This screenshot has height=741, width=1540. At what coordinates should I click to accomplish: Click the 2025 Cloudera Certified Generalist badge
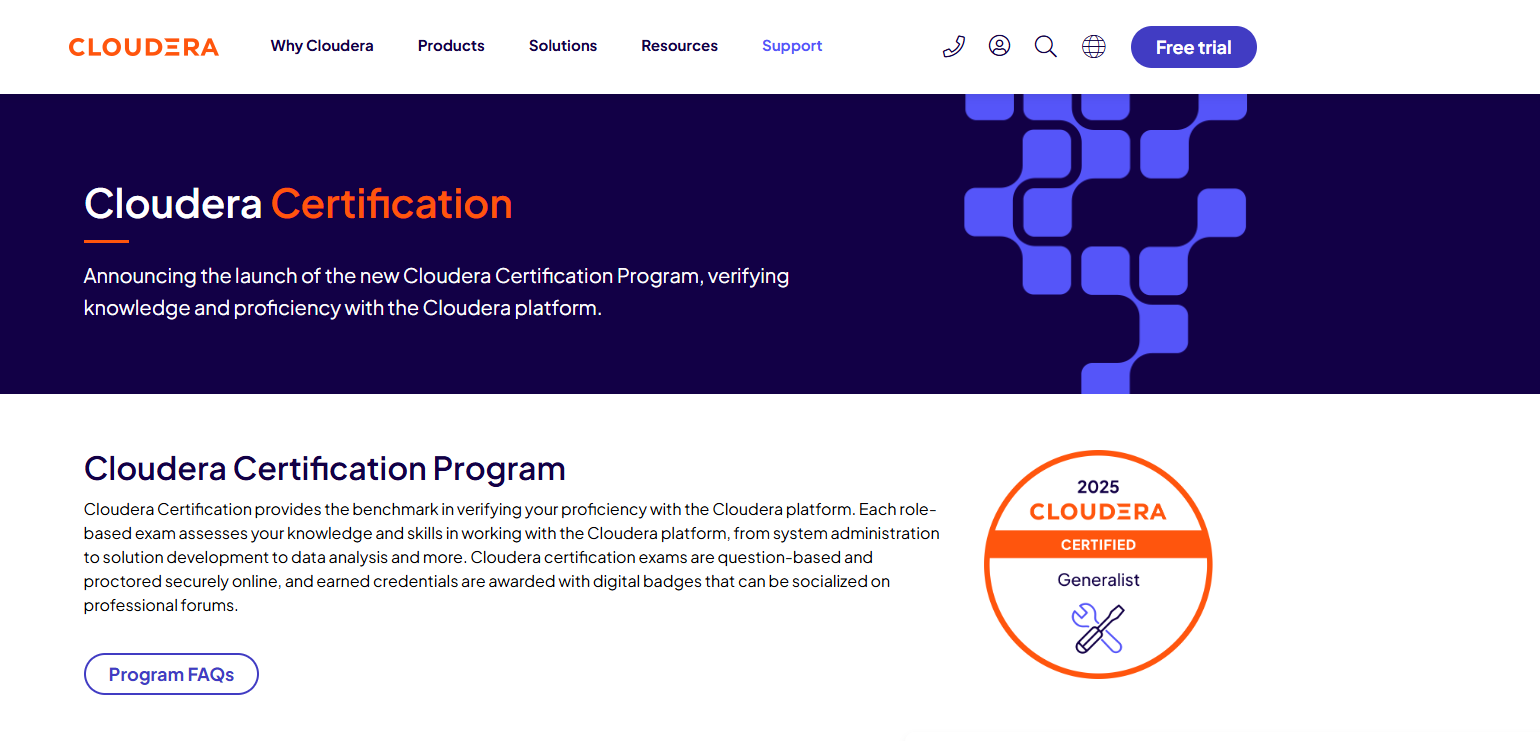(1098, 564)
